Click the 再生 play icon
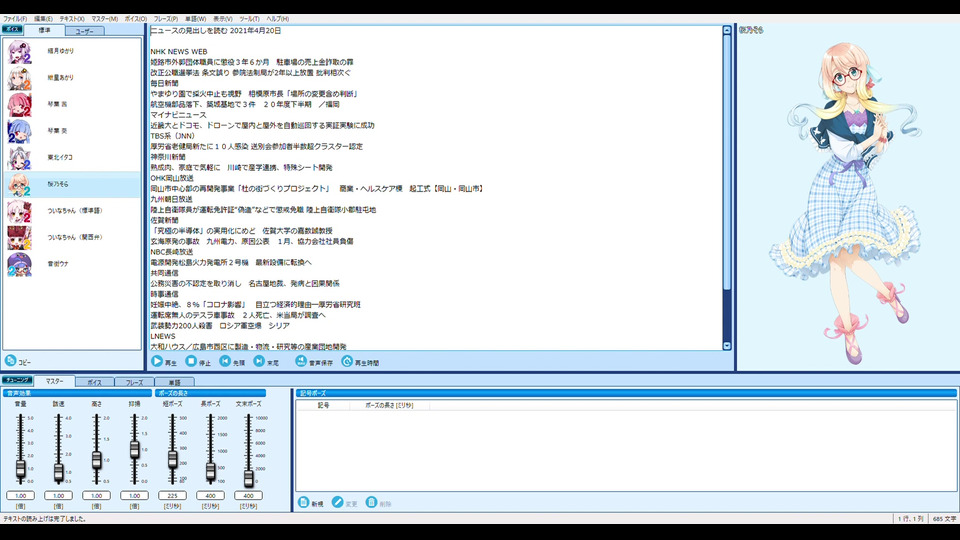960x540 pixels. [x=157, y=361]
